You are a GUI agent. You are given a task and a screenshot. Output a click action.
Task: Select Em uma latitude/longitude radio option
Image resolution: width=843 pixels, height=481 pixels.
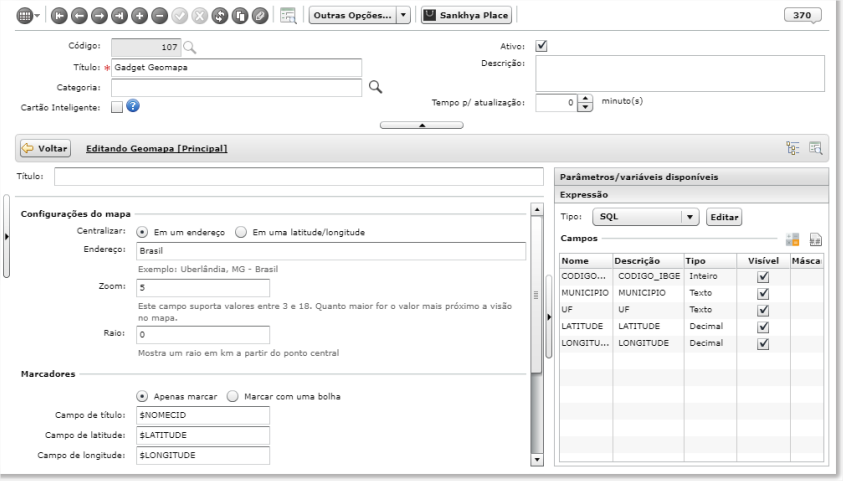point(241,232)
